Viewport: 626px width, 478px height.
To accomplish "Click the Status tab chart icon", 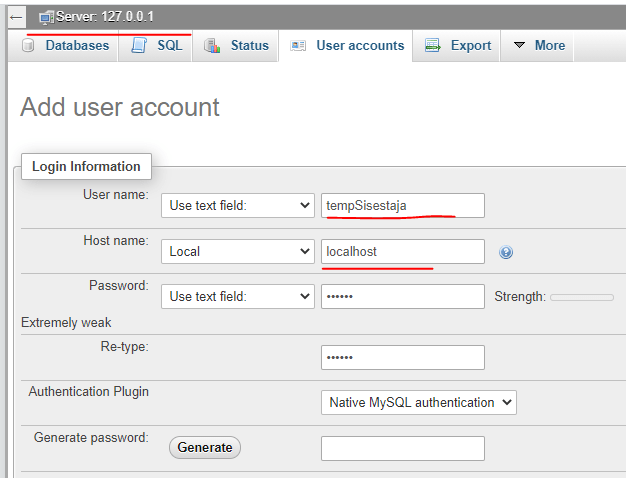I will point(212,46).
